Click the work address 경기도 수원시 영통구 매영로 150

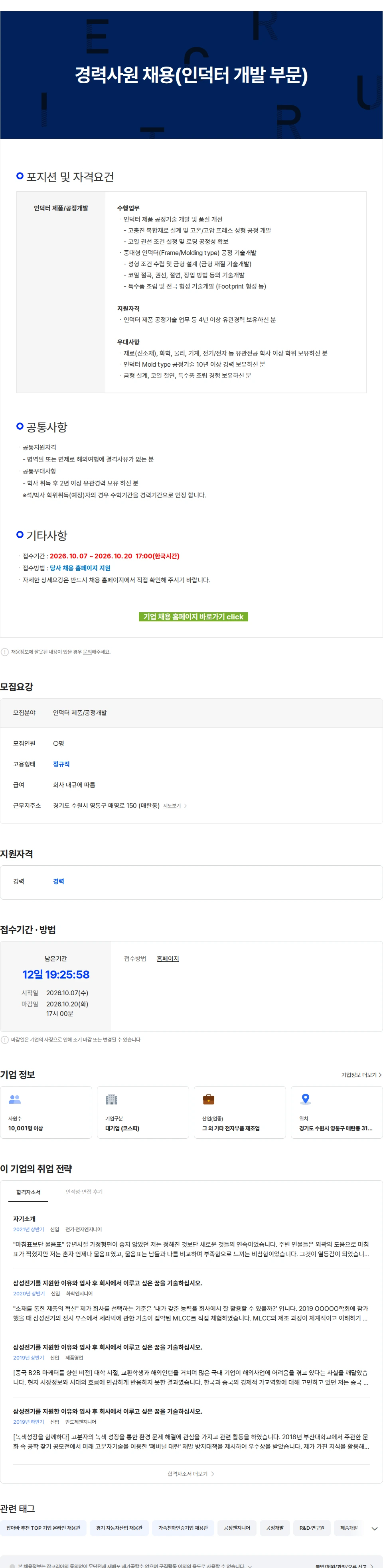tap(106, 806)
